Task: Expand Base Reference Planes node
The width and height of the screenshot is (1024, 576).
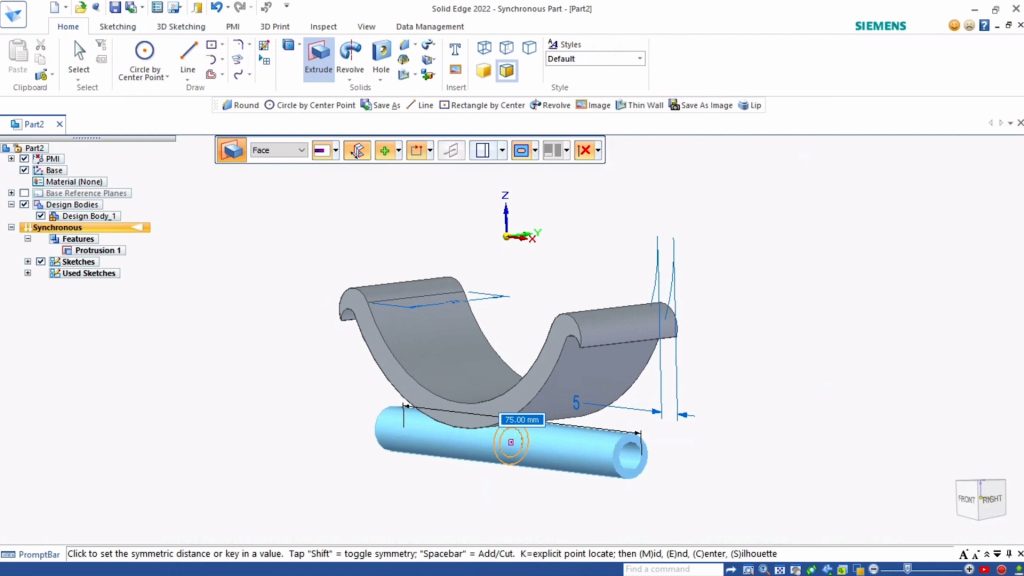Action: coord(11,193)
